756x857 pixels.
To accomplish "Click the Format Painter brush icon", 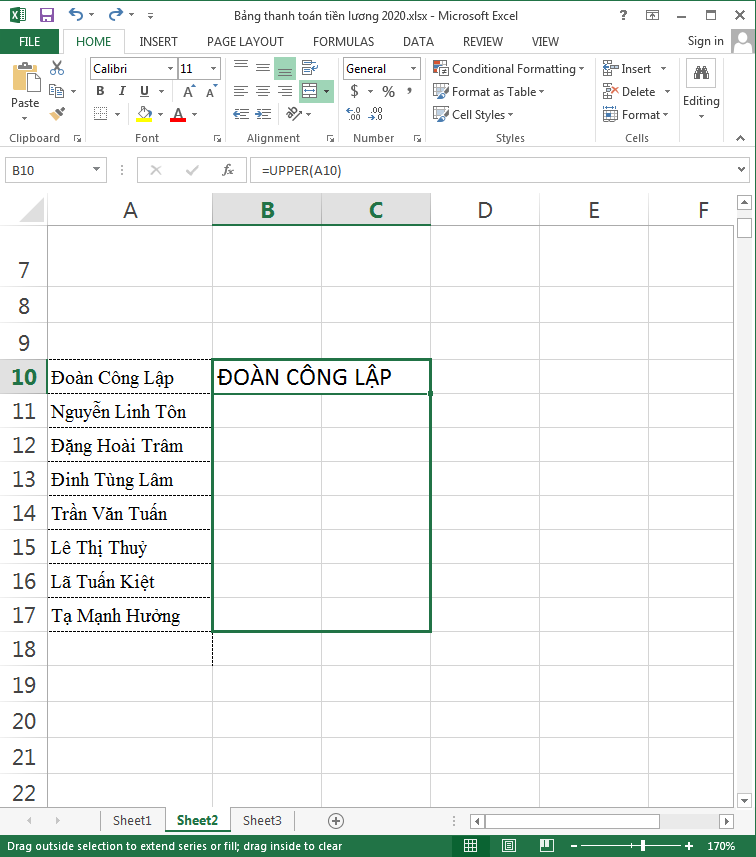I will (x=57, y=114).
